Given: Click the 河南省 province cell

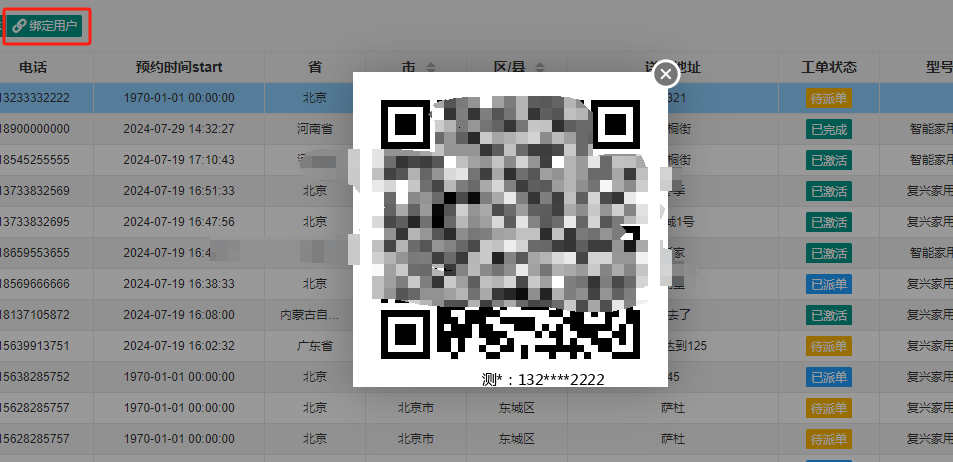Looking at the screenshot, I should click(315, 129).
